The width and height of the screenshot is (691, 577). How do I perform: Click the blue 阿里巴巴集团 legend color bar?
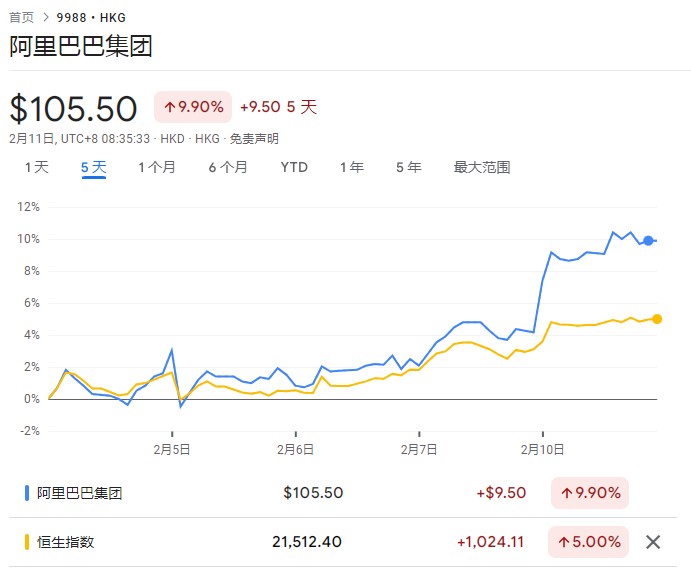coord(27,493)
